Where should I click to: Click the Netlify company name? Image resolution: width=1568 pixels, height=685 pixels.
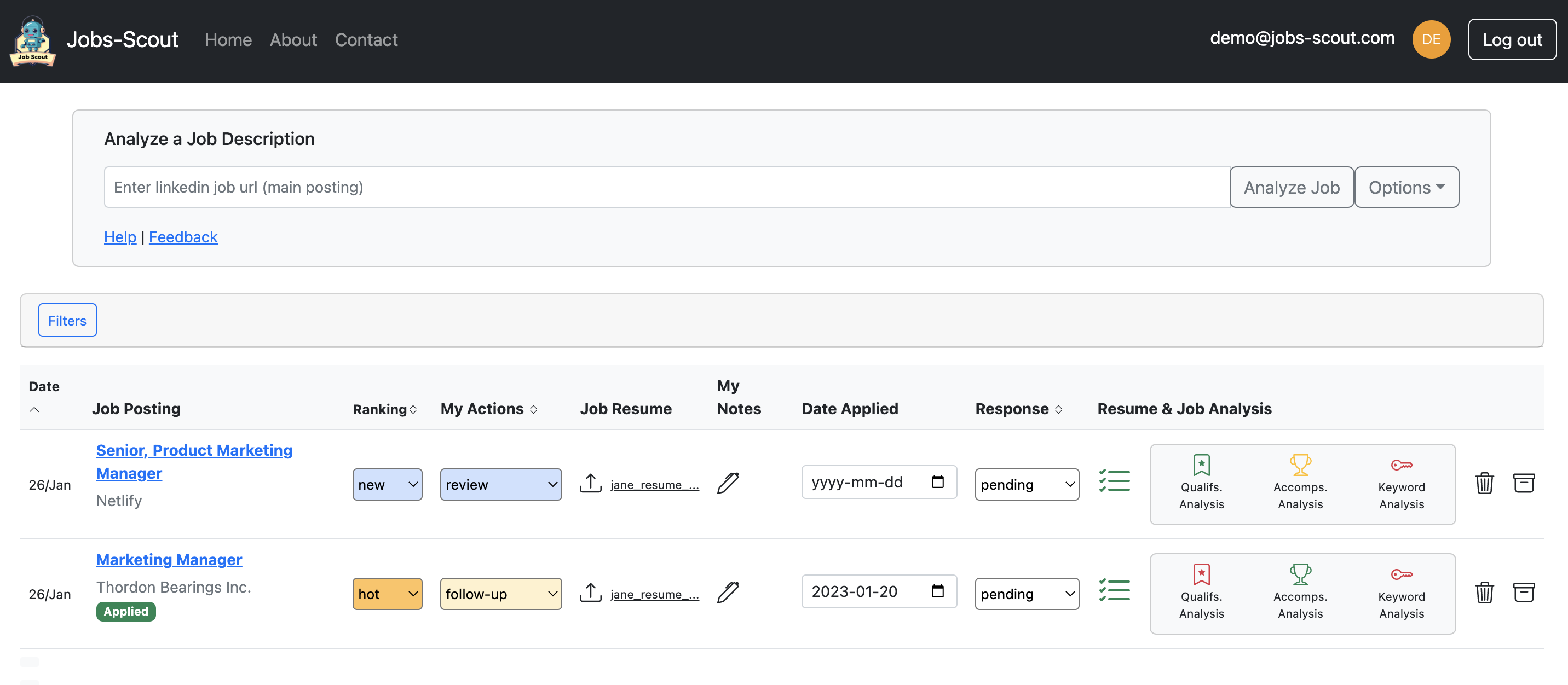point(119,501)
